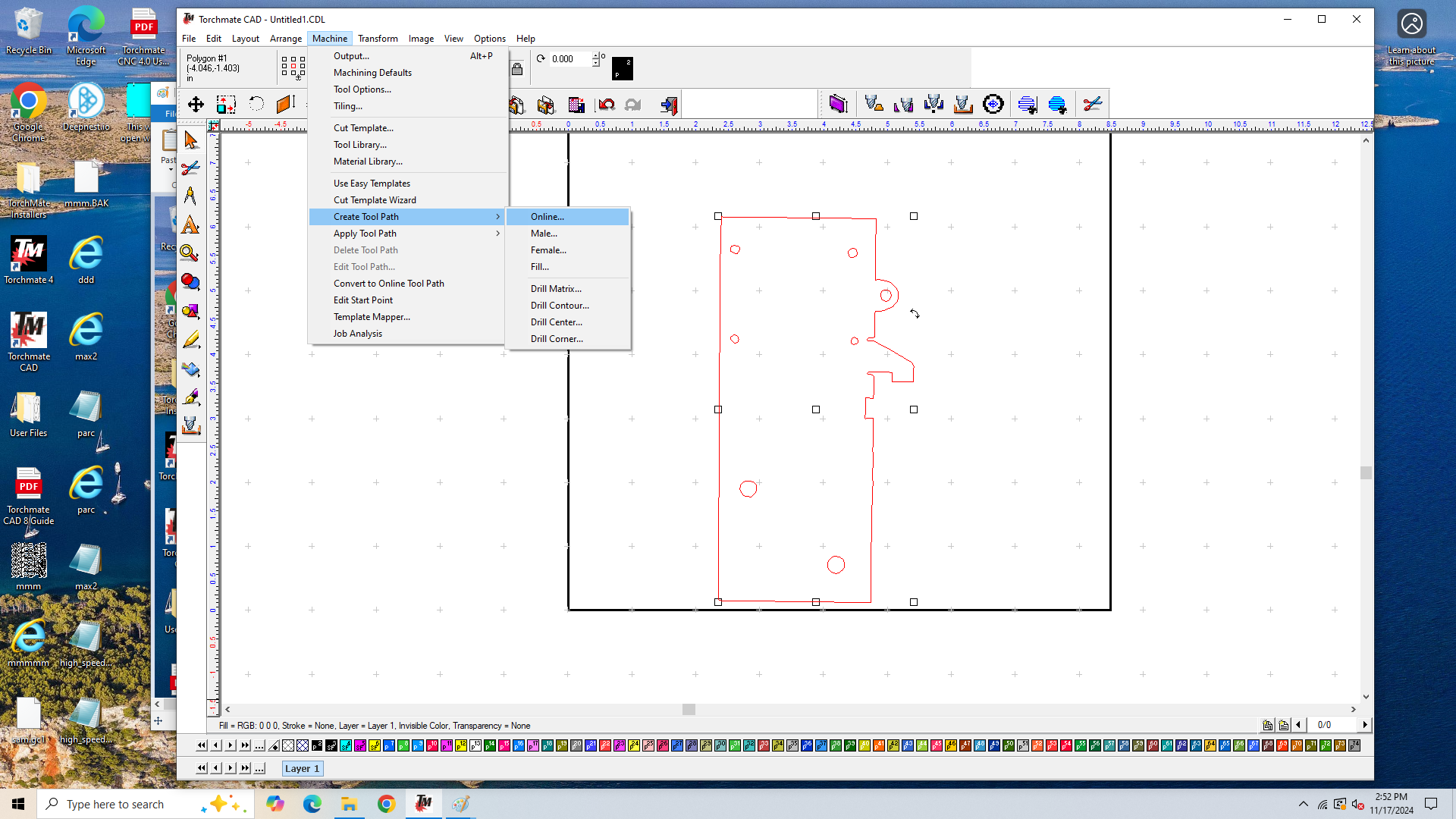The image size is (1456, 819).
Task: Select Layer 1 tab at bottom
Action: (x=301, y=768)
